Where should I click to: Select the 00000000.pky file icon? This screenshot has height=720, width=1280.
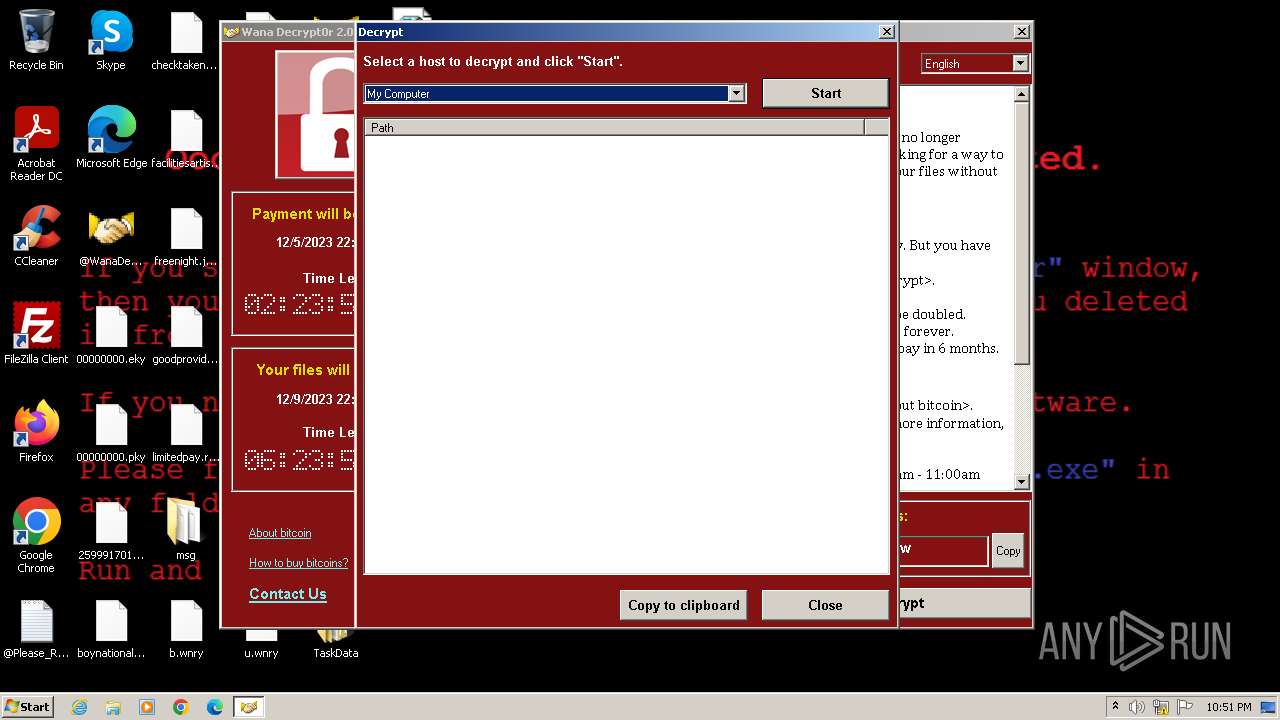(x=111, y=432)
